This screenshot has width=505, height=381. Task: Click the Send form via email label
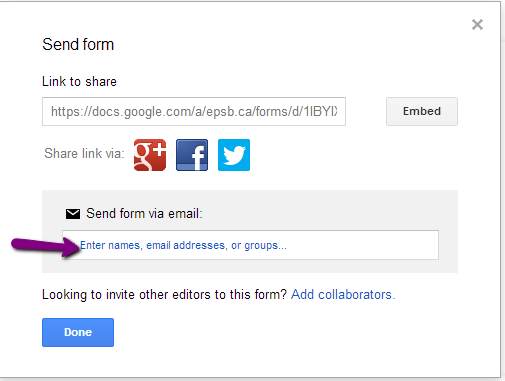tap(144, 214)
